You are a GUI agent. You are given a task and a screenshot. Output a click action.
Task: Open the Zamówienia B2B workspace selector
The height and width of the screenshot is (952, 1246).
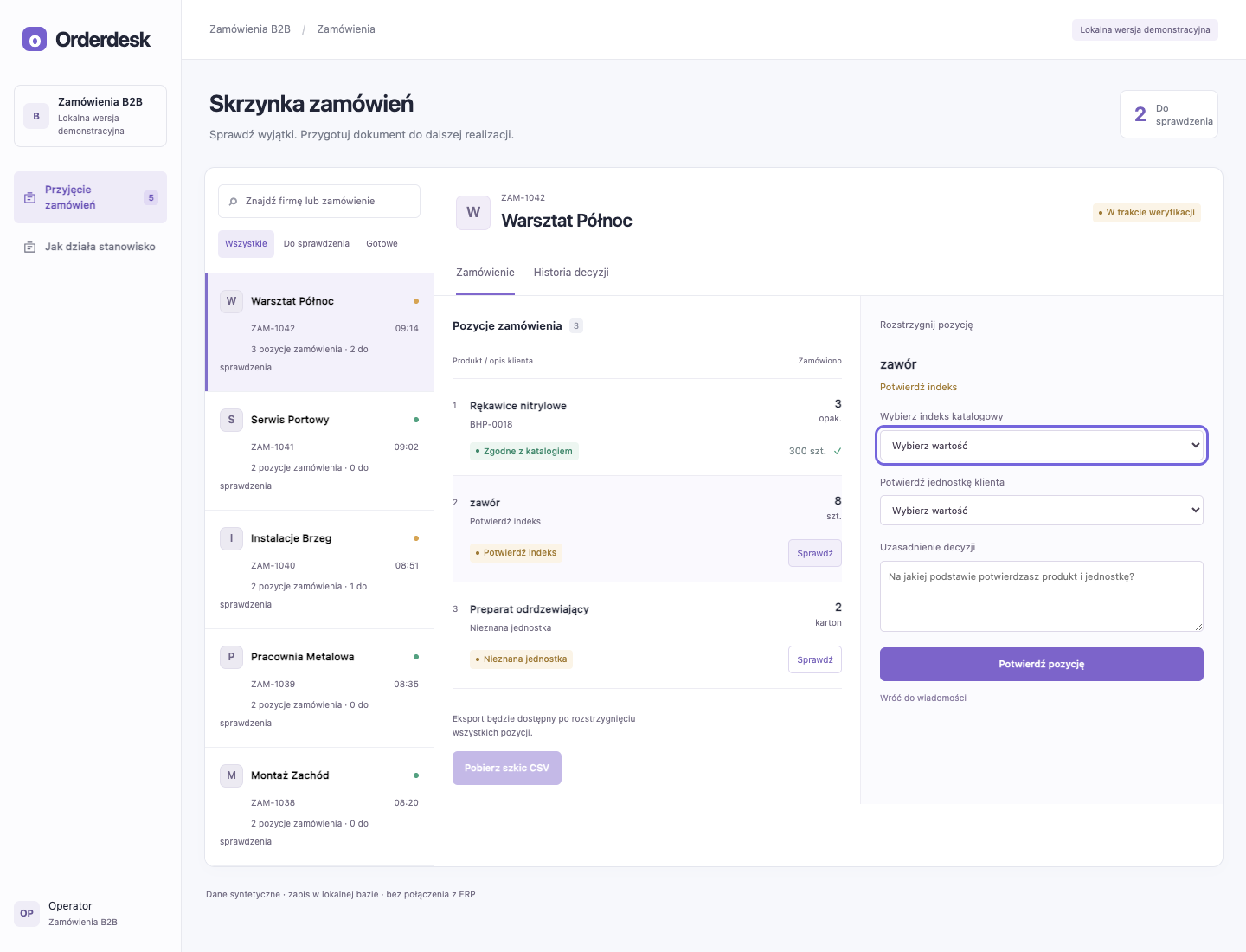pos(90,116)
